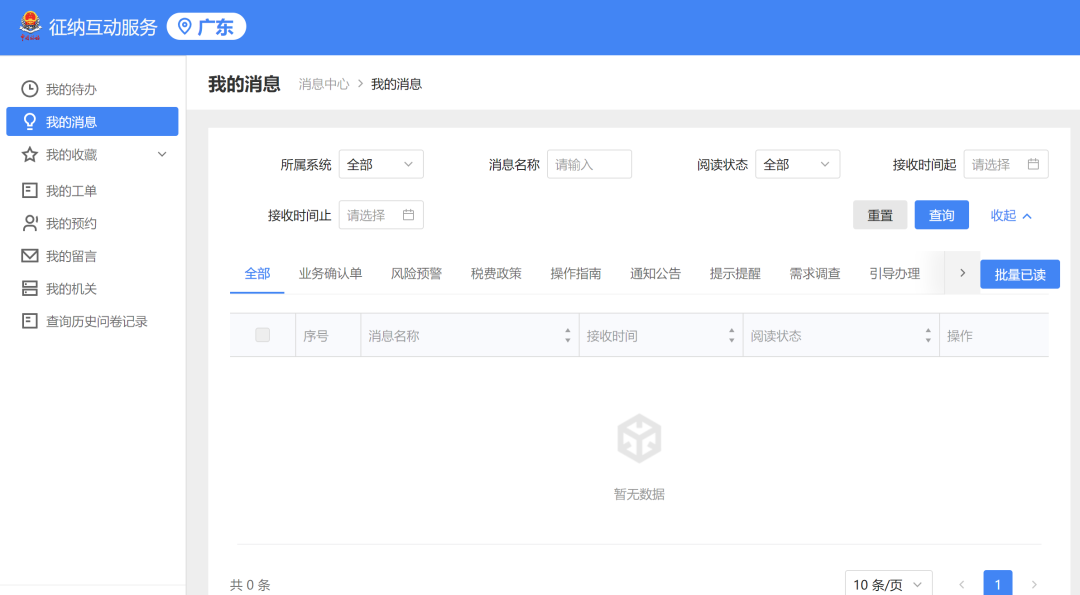Switch to the 风险预警 tab
The height and width of the screenshot is (595, 1080).
(416, 273)
